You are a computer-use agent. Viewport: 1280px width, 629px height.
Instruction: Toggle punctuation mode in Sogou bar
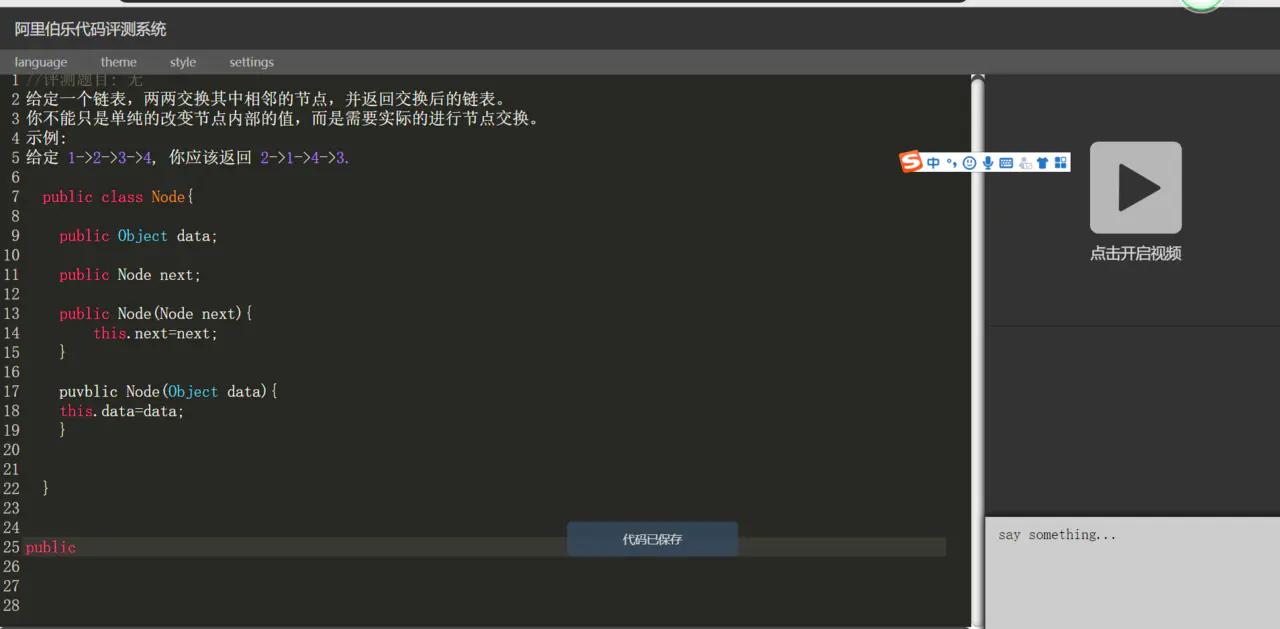coord(951,163)
